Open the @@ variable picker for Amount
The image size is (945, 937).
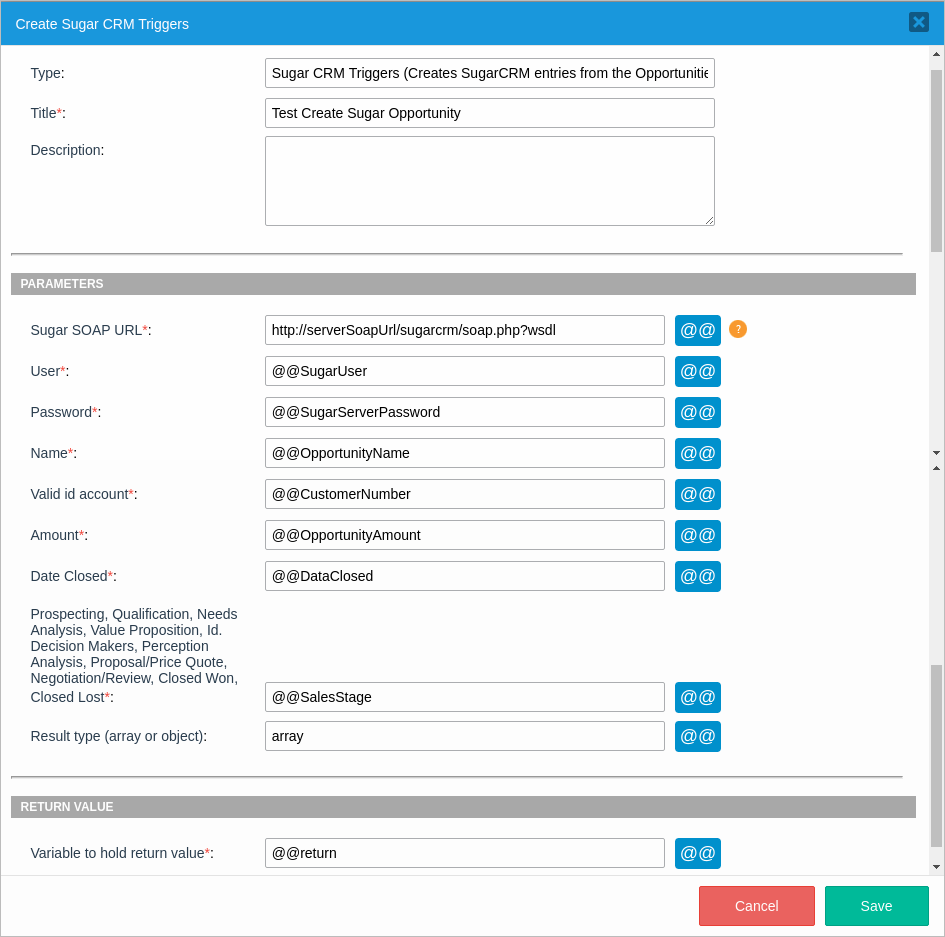[697, 535]
